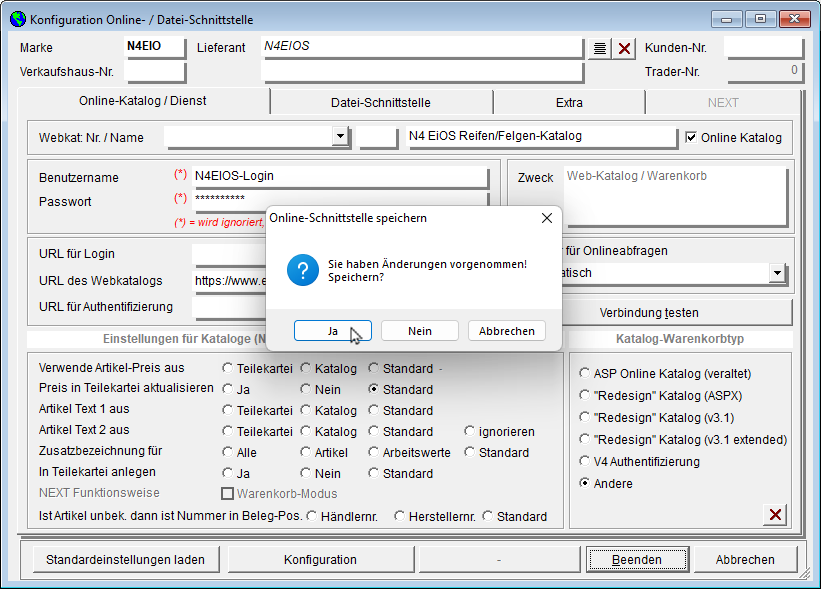Click the small field beside Webkat dropdown
This screenshot has height=589, width=821.
tap(378, 137)
